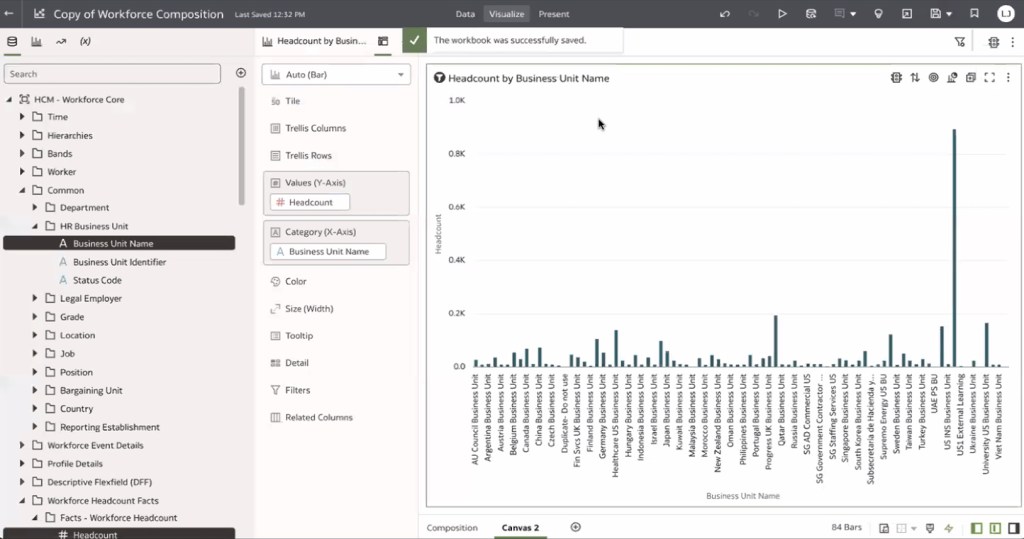The width and height of the screenshot is (1024, 539).
Task: Expand the Legal Employer folder
Action: (x=36, y=299)
